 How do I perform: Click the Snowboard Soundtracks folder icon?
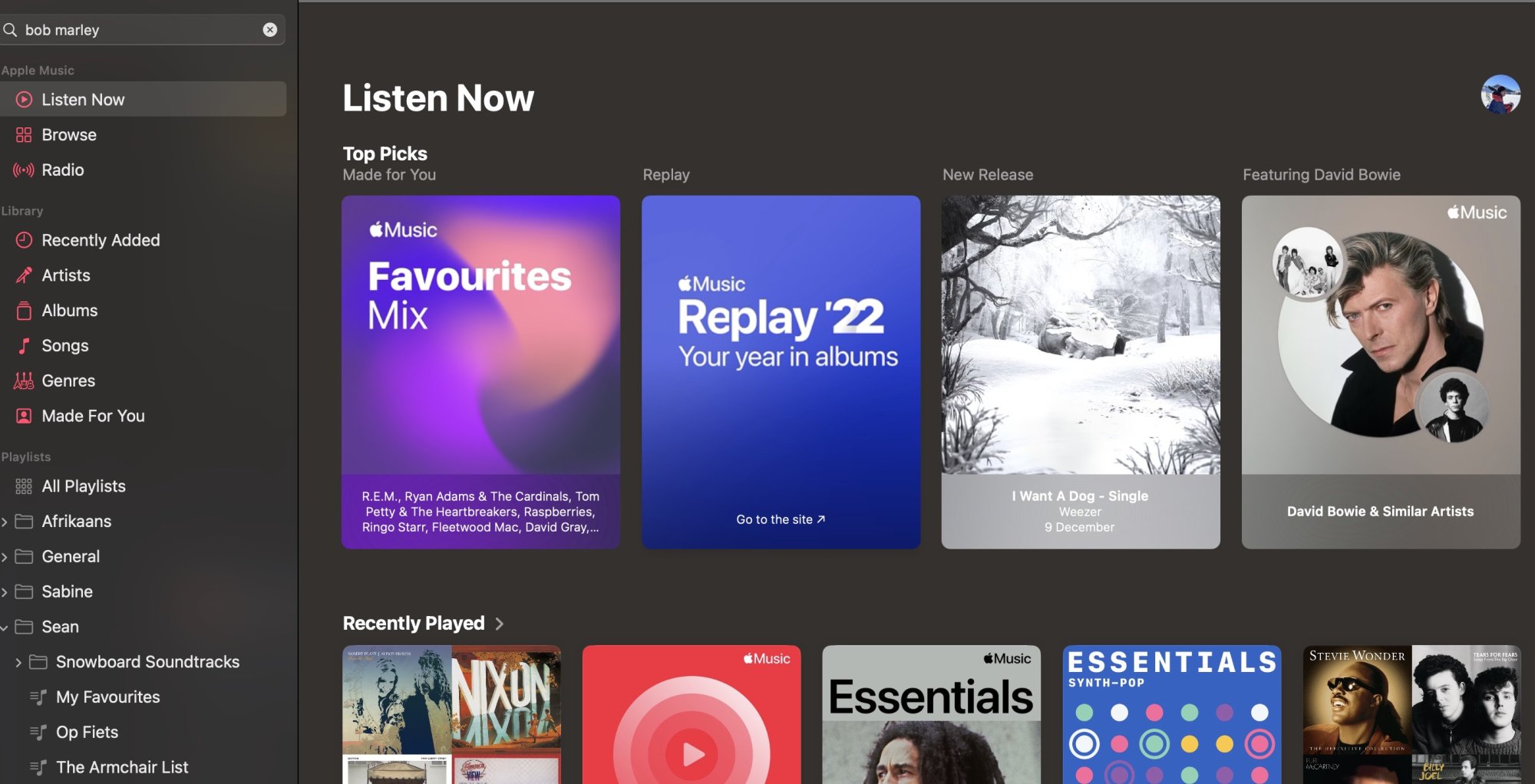[x=38, y=662]
